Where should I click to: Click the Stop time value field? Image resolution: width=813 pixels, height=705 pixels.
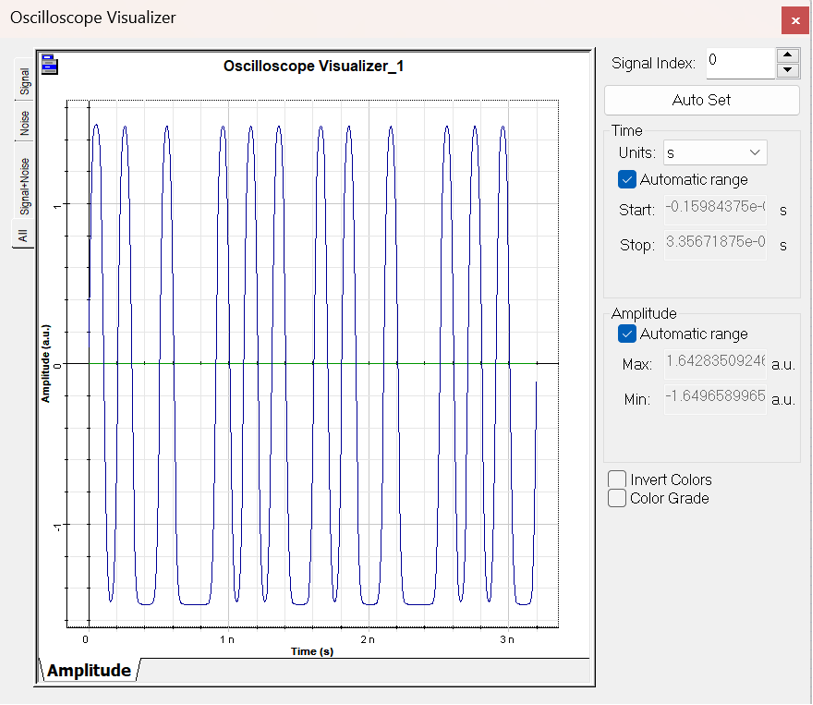coord(714,245)
